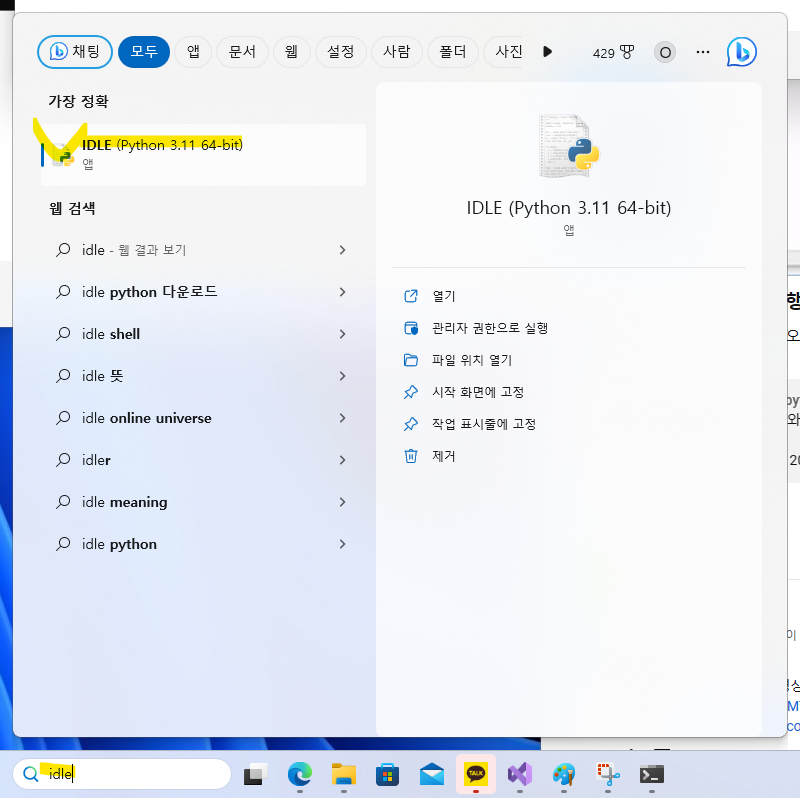Screen dimensions: 800x798
Task: Open the Bing icon at top right
Action: click(741, 52)
